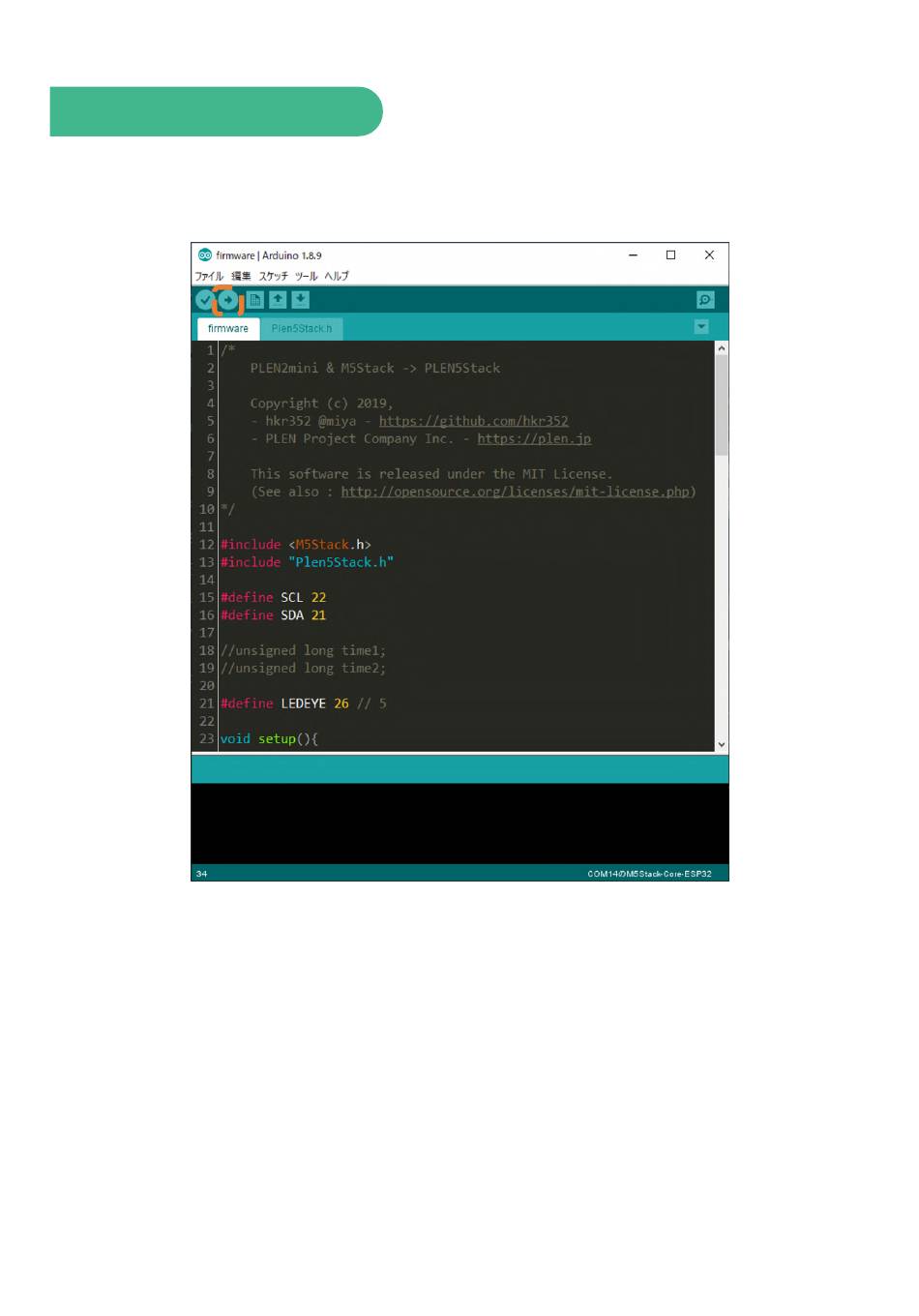Switch to the firmware tab
Screen dimensions: 919x1316
[x=228, y=329]
